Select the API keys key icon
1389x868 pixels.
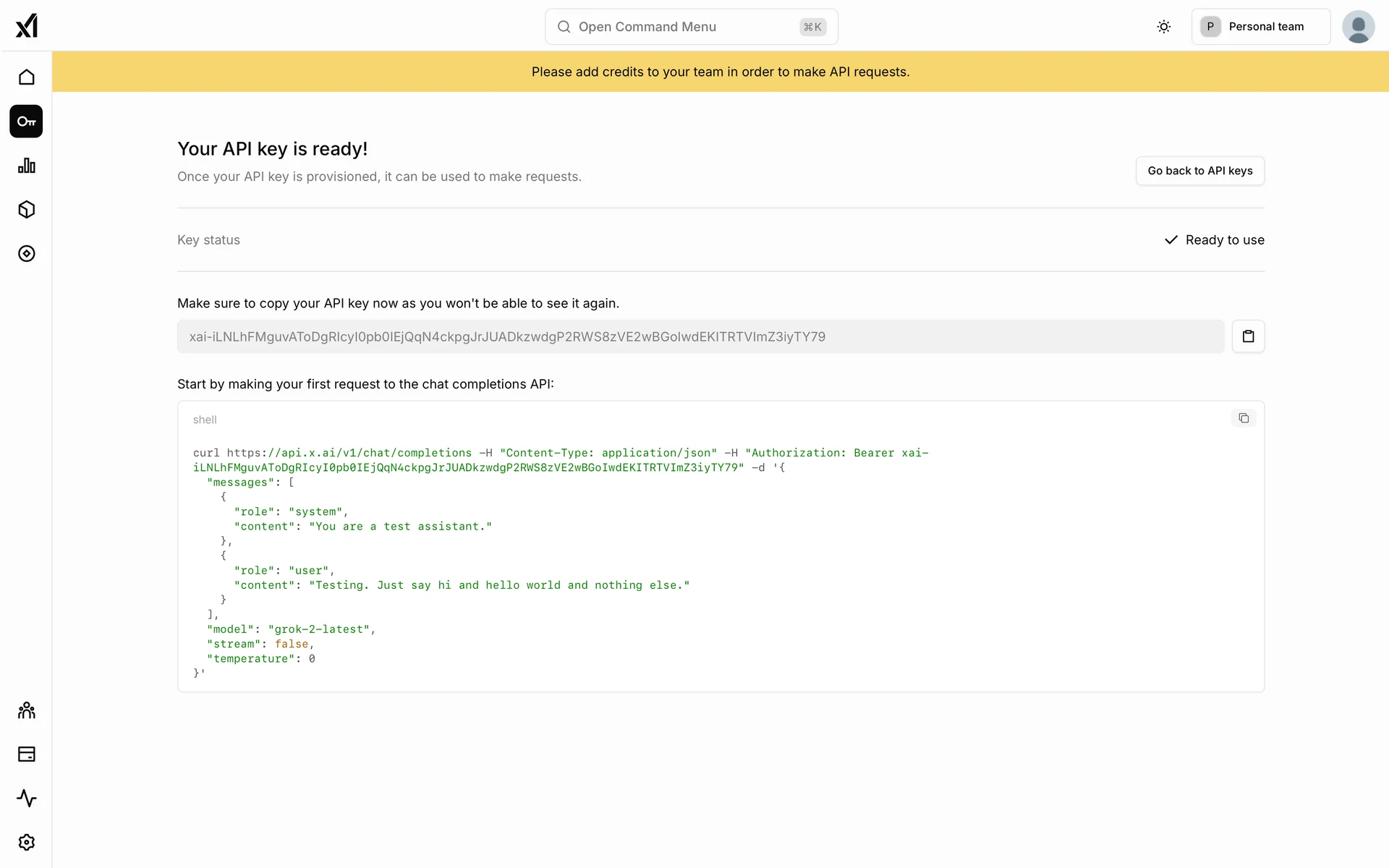(x=26, y=122)
